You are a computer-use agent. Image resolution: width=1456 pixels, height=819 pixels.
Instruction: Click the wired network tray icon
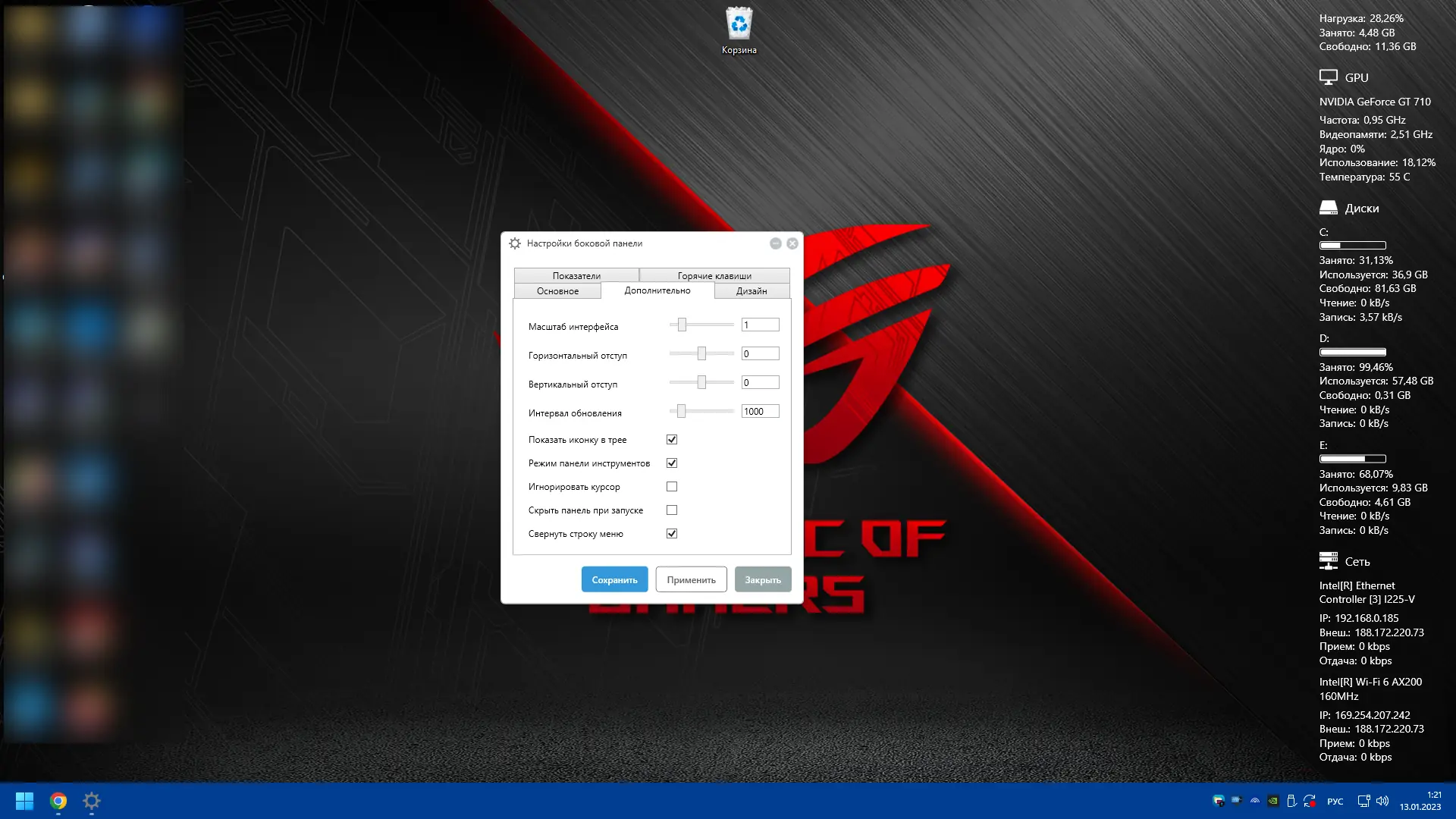point(1363,801)
